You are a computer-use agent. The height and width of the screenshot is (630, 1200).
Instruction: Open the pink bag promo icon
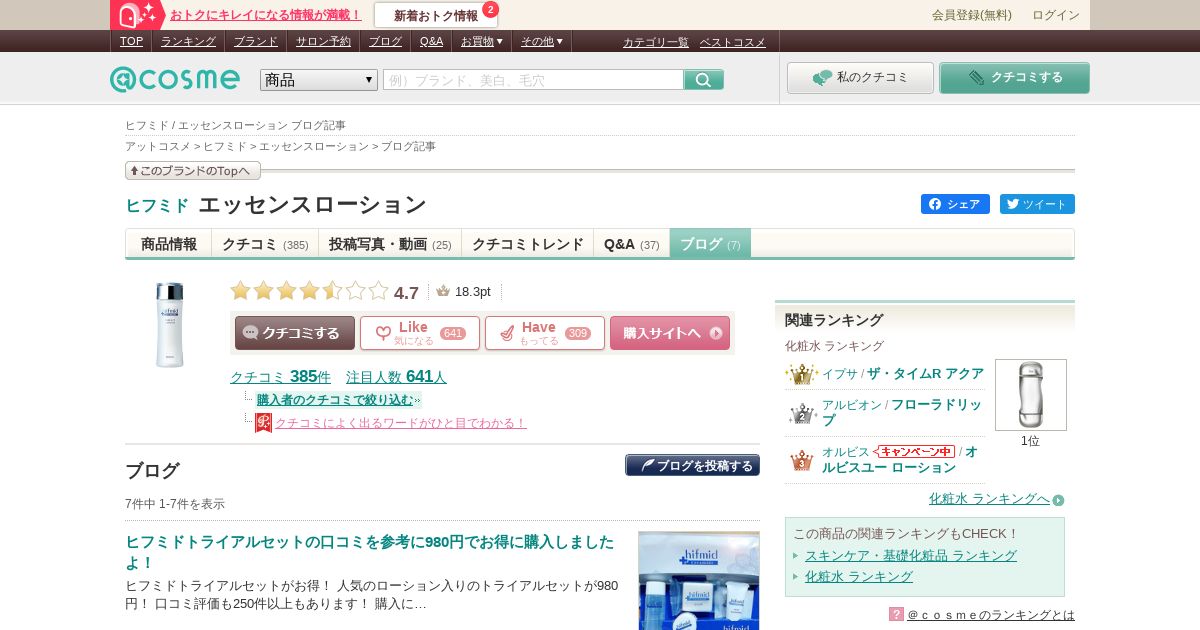pyautogui.click(x=137, y=15)
